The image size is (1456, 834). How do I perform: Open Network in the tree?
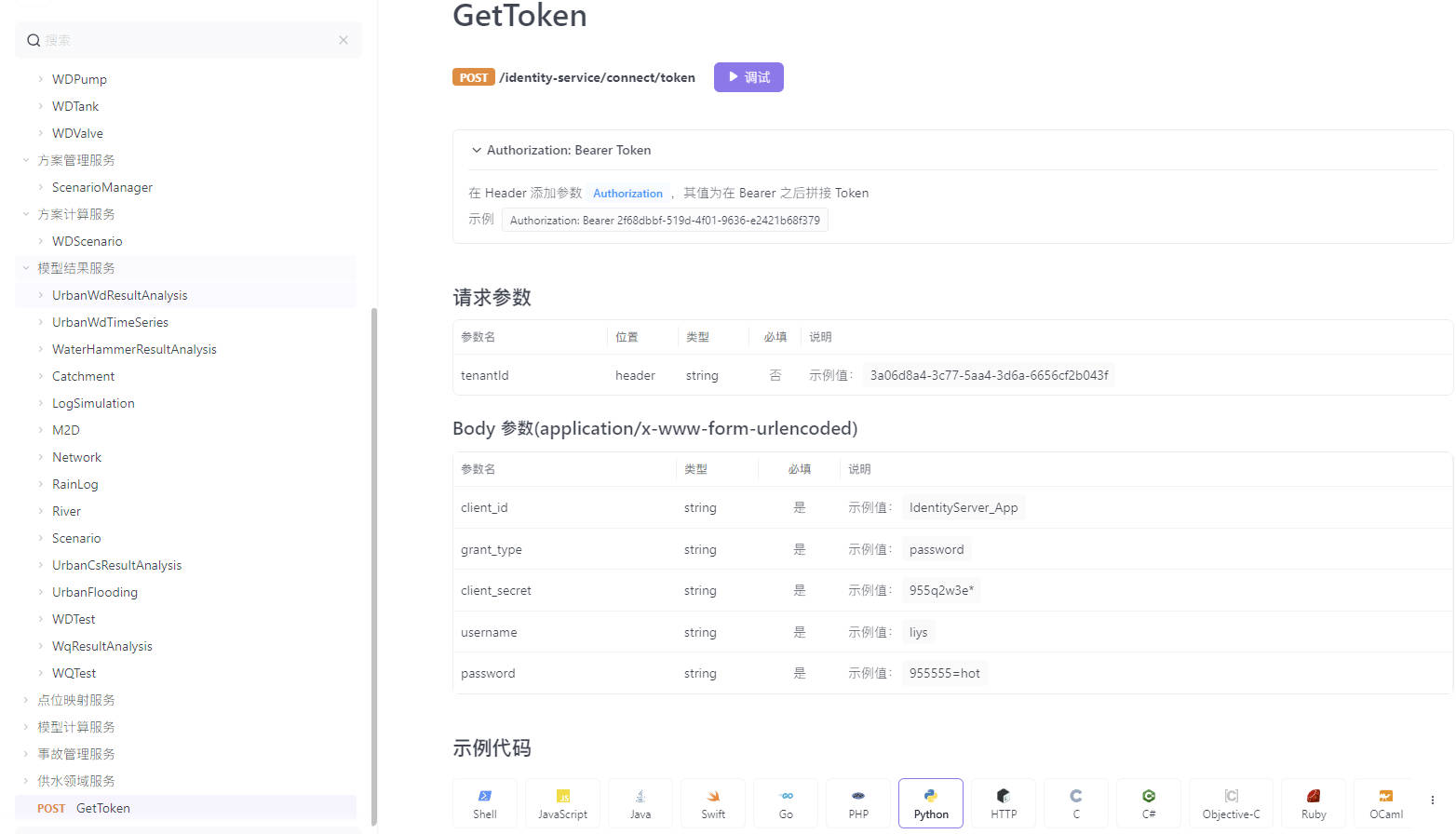[77, 457]
